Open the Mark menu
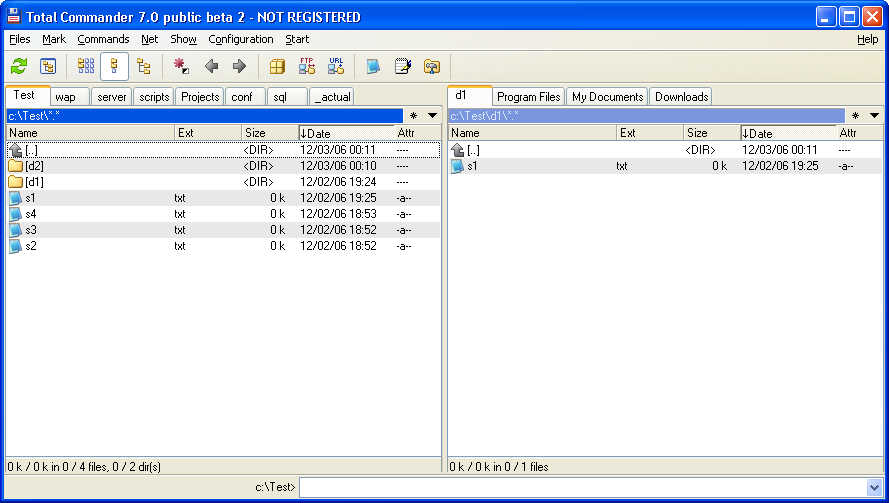This screenshot has height=503, width=889. [54, 39]
